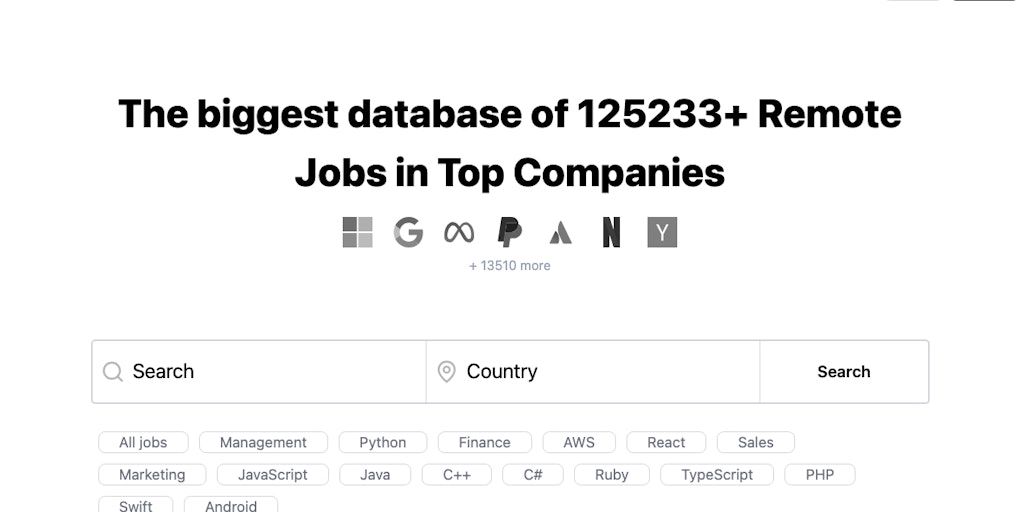Choose the Management category tag
Image resolution: width=1024 pixels, height=512 pixels.
tap(263, 442)
